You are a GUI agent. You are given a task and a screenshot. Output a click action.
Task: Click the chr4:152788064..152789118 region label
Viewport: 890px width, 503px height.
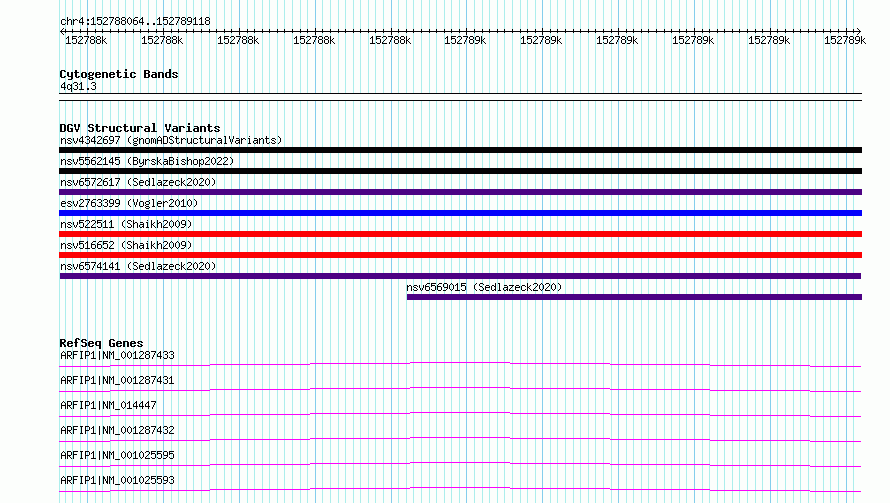tap(135, 21)
